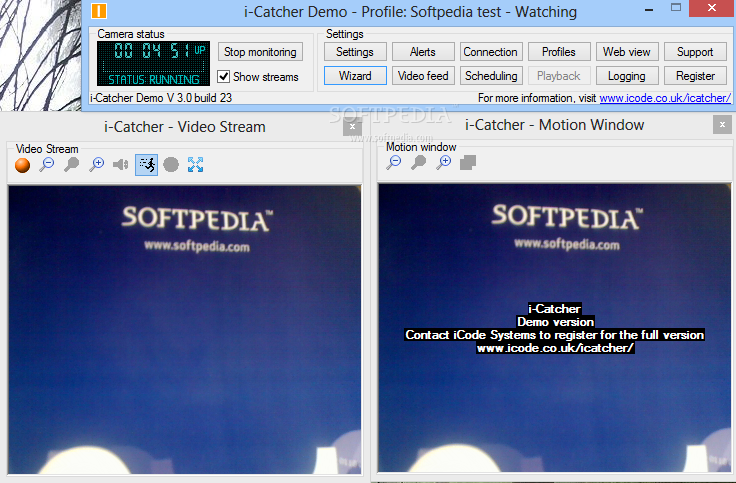Open the Connection settings
Image resolution: width=736 pixels, height=483 pixels.
pyautogui.click(x=491, y=52)
